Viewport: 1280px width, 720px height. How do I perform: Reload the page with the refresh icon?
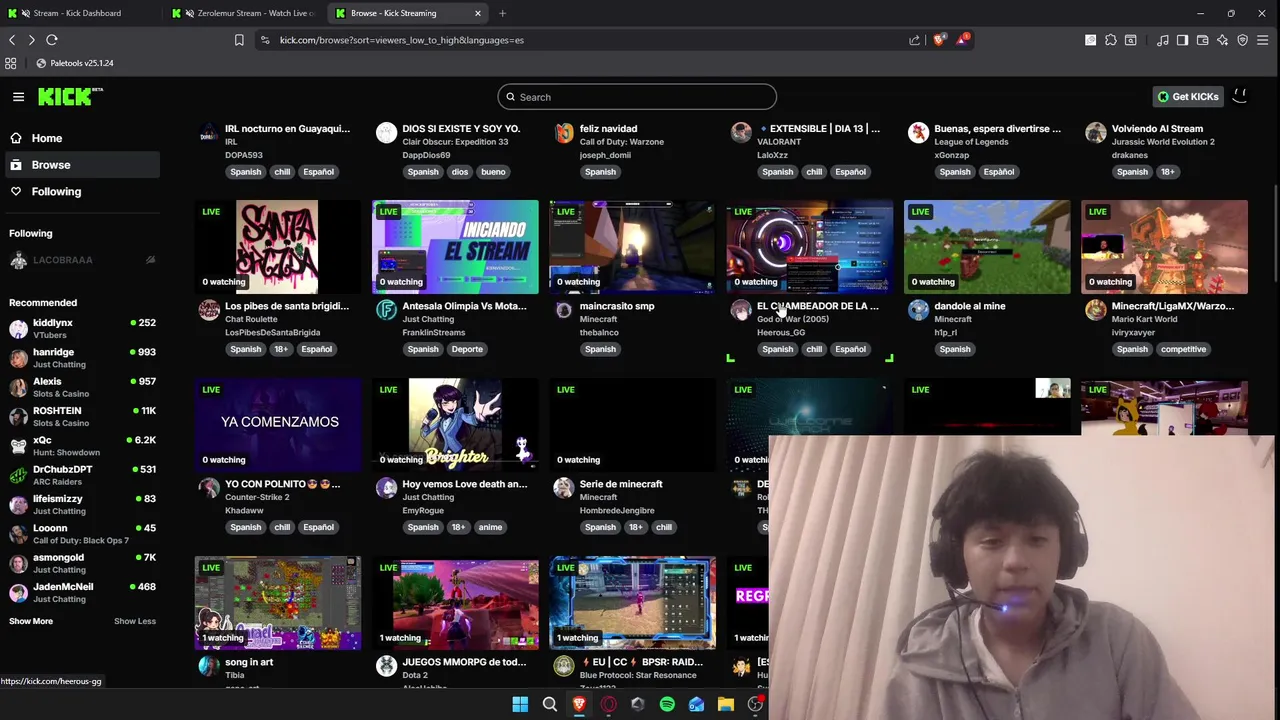[52, 40]
